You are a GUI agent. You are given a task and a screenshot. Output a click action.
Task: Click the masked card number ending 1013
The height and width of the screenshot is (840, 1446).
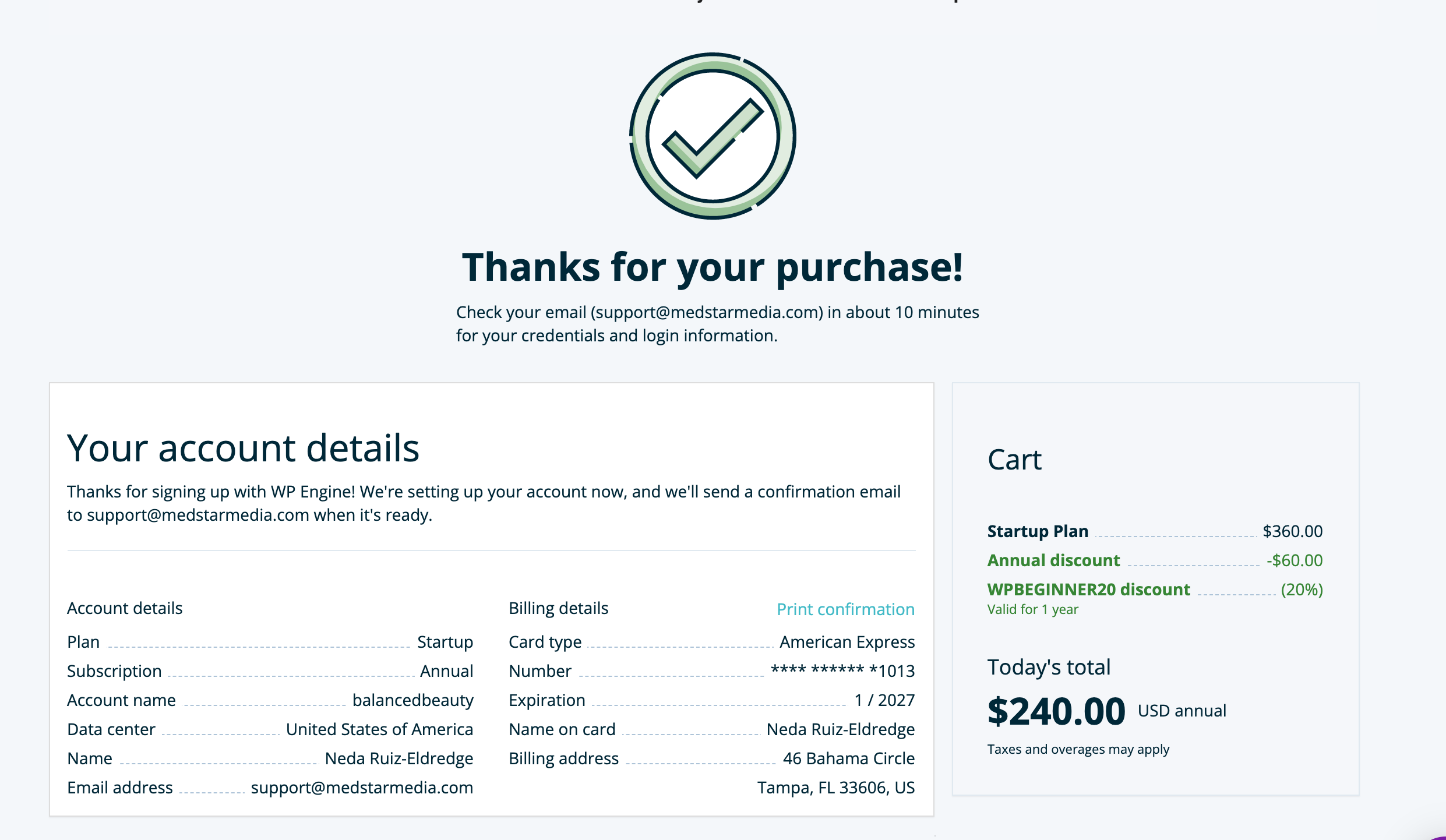point(842,671)
